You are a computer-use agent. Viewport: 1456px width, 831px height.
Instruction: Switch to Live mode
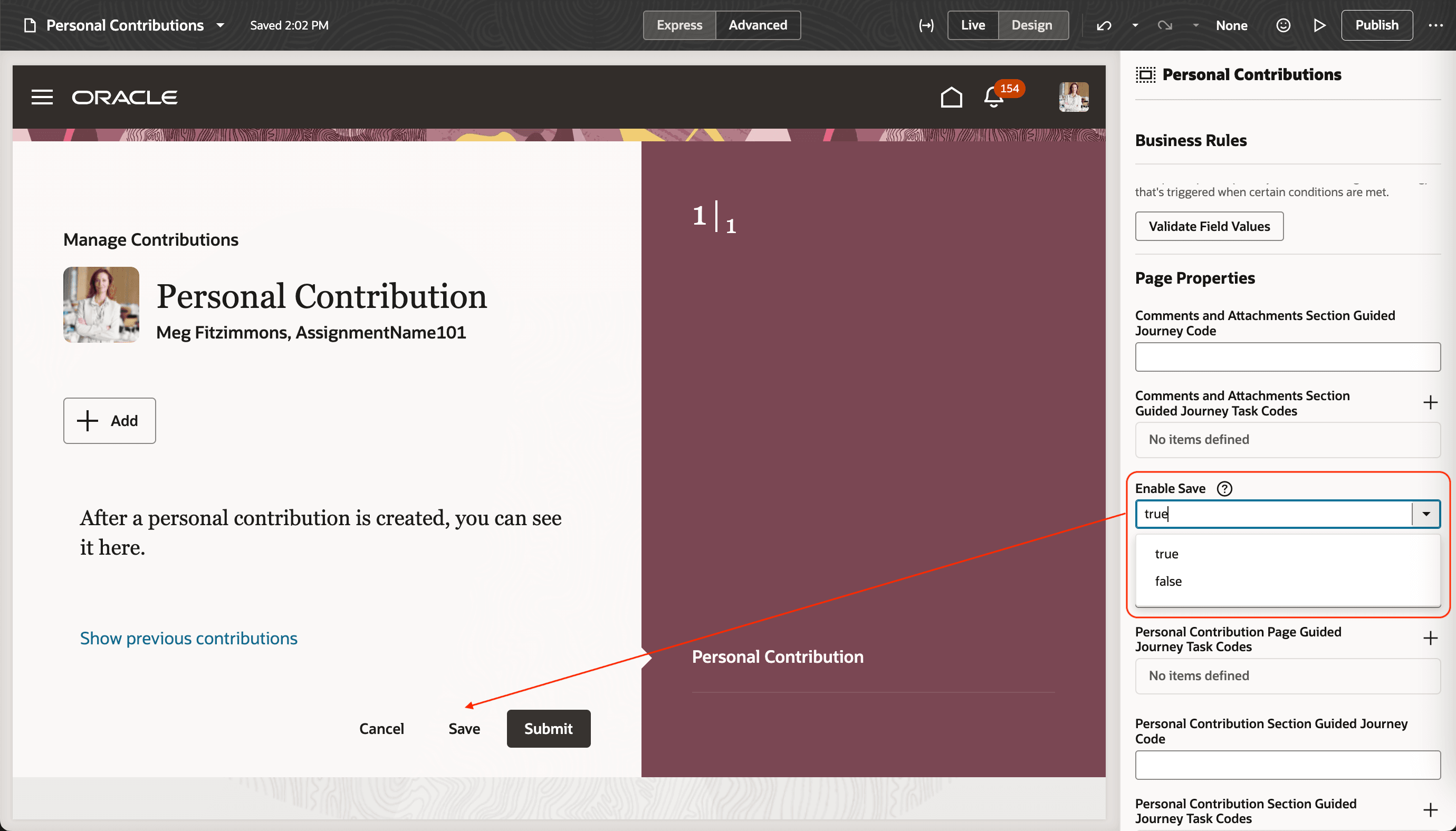pyautogui.click(x=972, y=25)
